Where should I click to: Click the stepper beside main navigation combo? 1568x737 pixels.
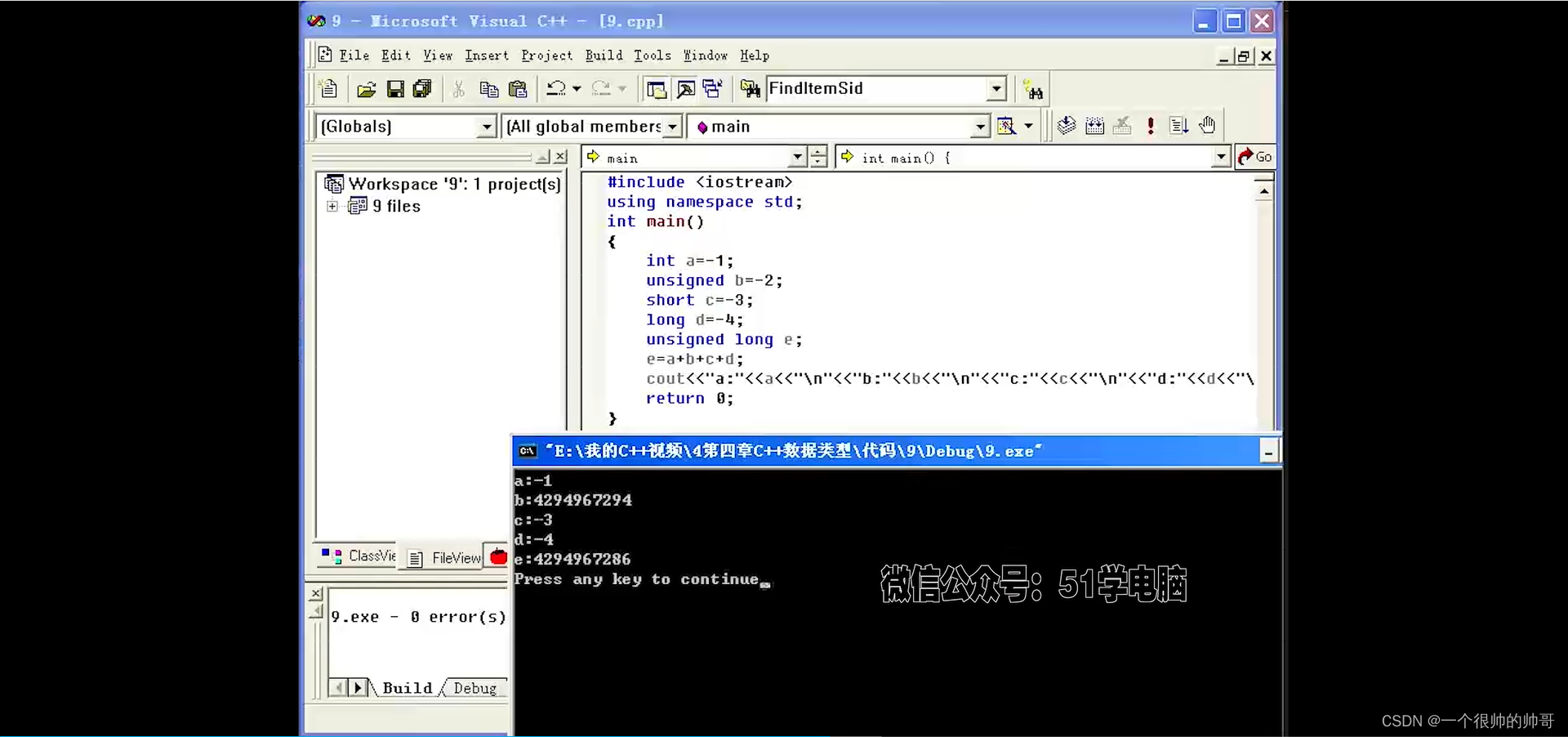point(817,157)
